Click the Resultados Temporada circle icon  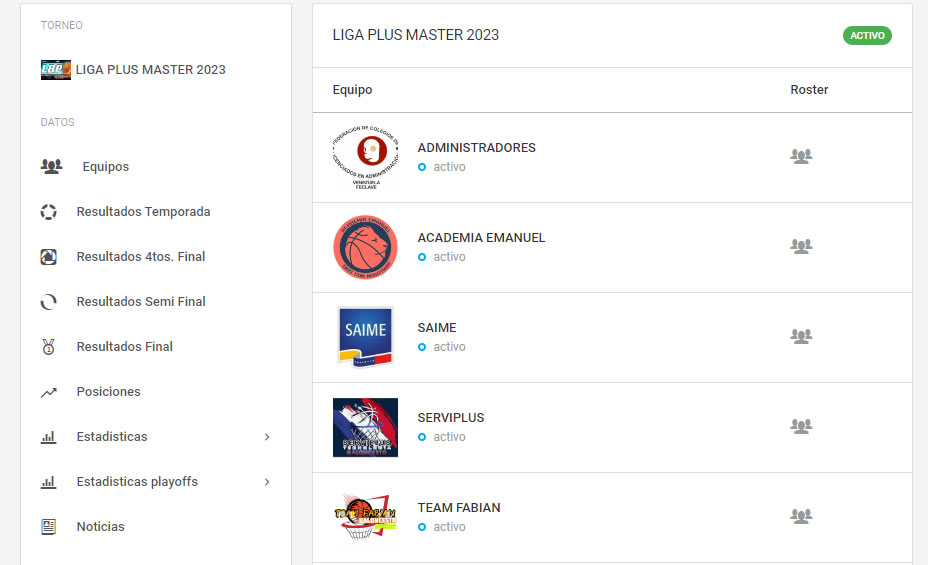coord(49,212)
